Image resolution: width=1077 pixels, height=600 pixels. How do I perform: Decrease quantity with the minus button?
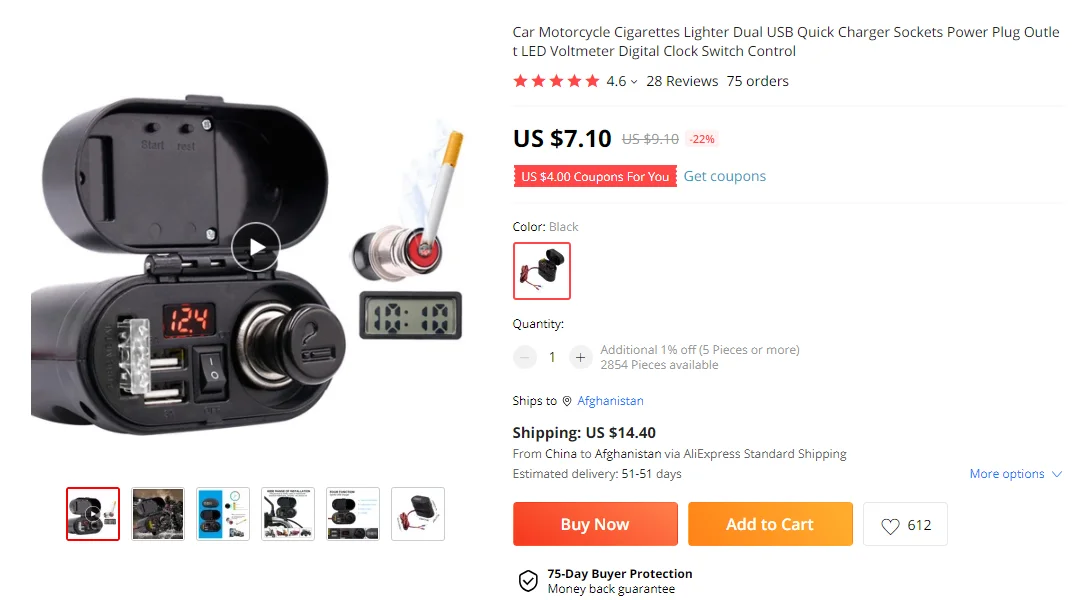525,357
